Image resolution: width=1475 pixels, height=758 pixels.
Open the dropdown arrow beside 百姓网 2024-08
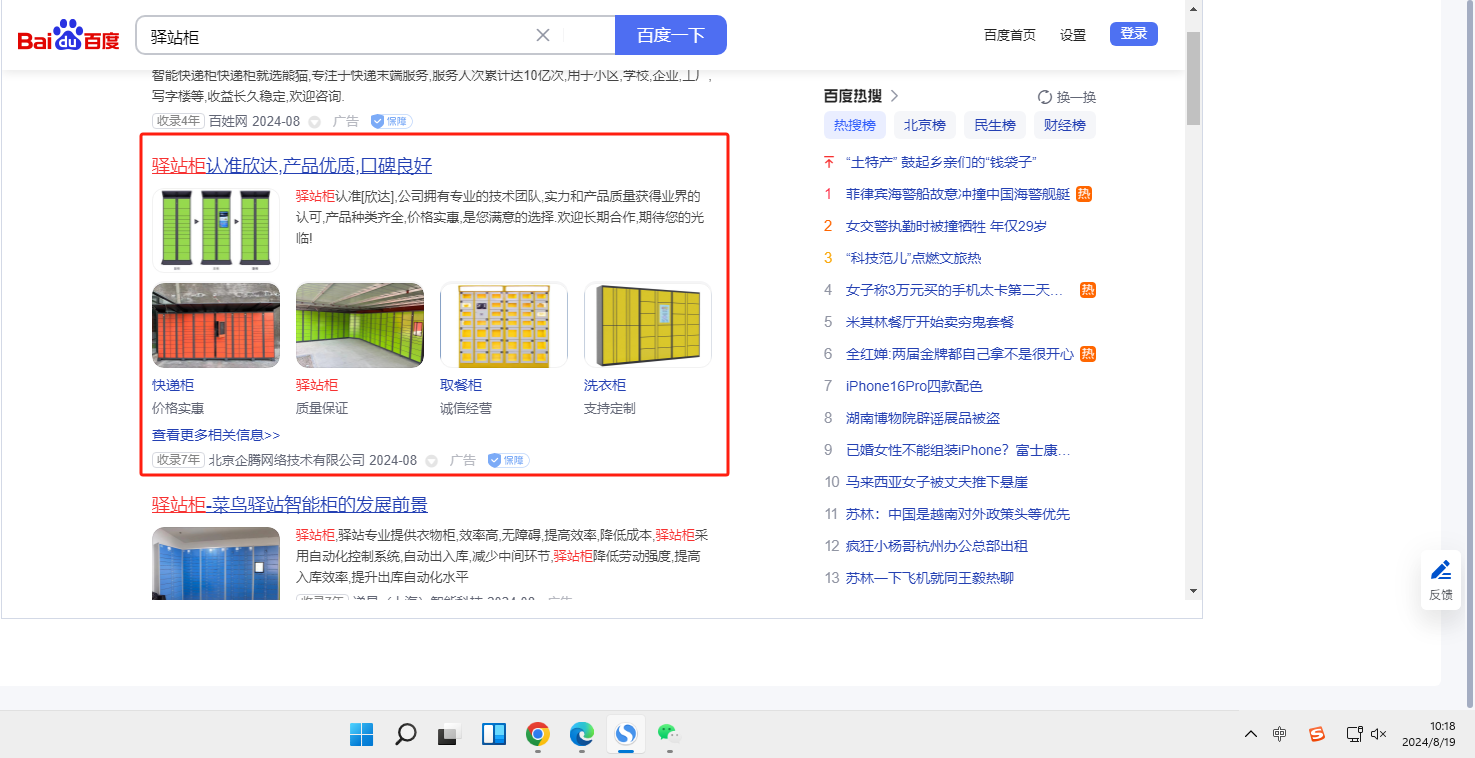click(314, 122)
